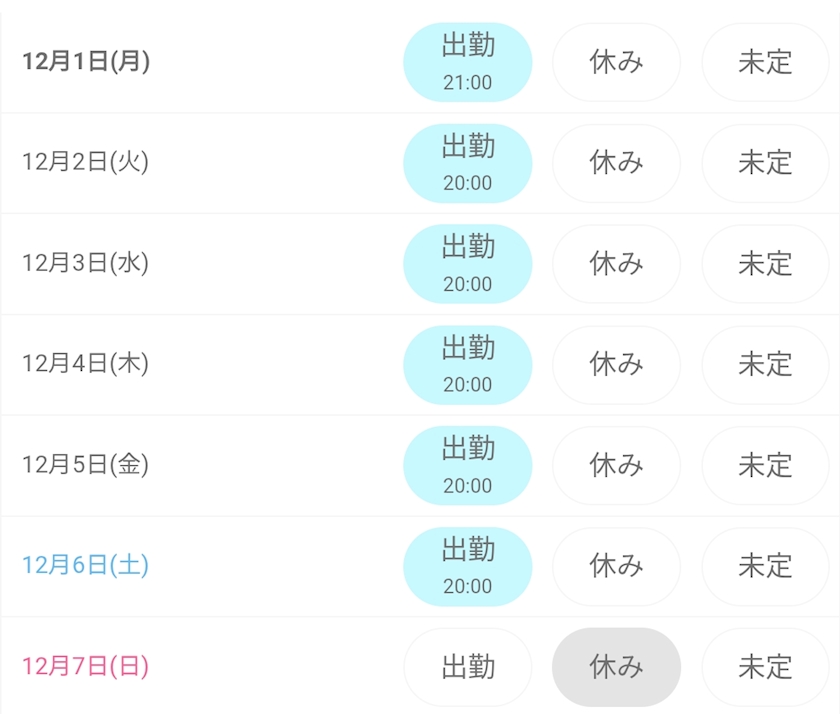Set 12月4日(木) to 未定
840x714 pixels.
point(765,365)
